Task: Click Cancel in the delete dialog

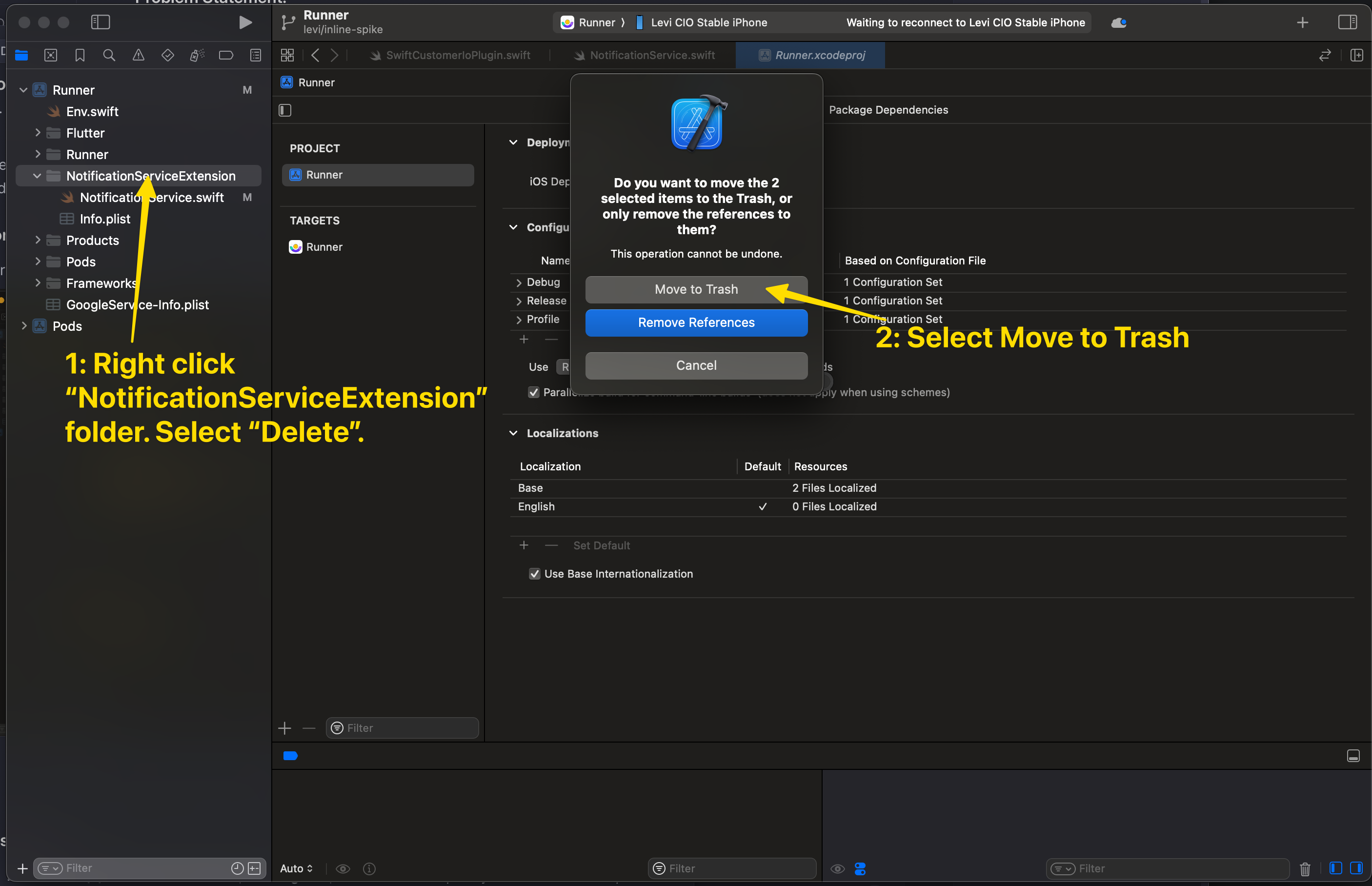Action: 696,365
